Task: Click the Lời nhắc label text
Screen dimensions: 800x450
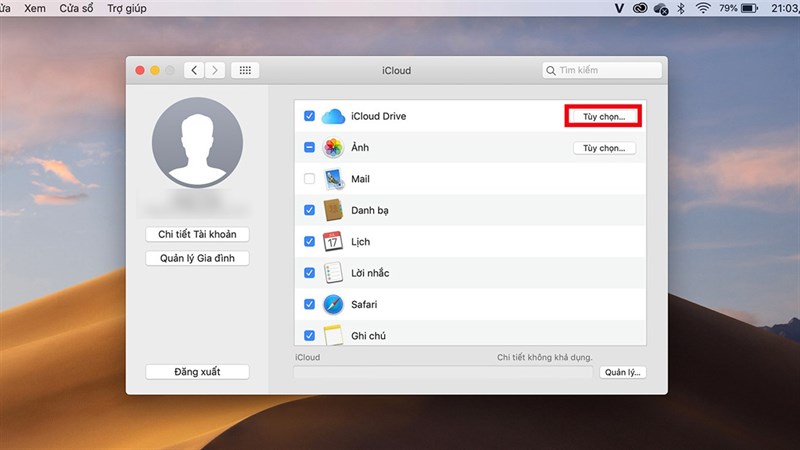Action: (x=370, y=273)
